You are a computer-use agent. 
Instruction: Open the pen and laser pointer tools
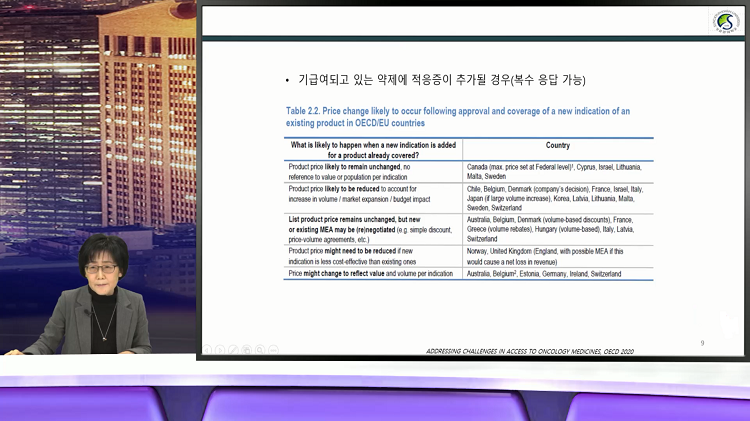pyautogui.click(x=233, y=349)
